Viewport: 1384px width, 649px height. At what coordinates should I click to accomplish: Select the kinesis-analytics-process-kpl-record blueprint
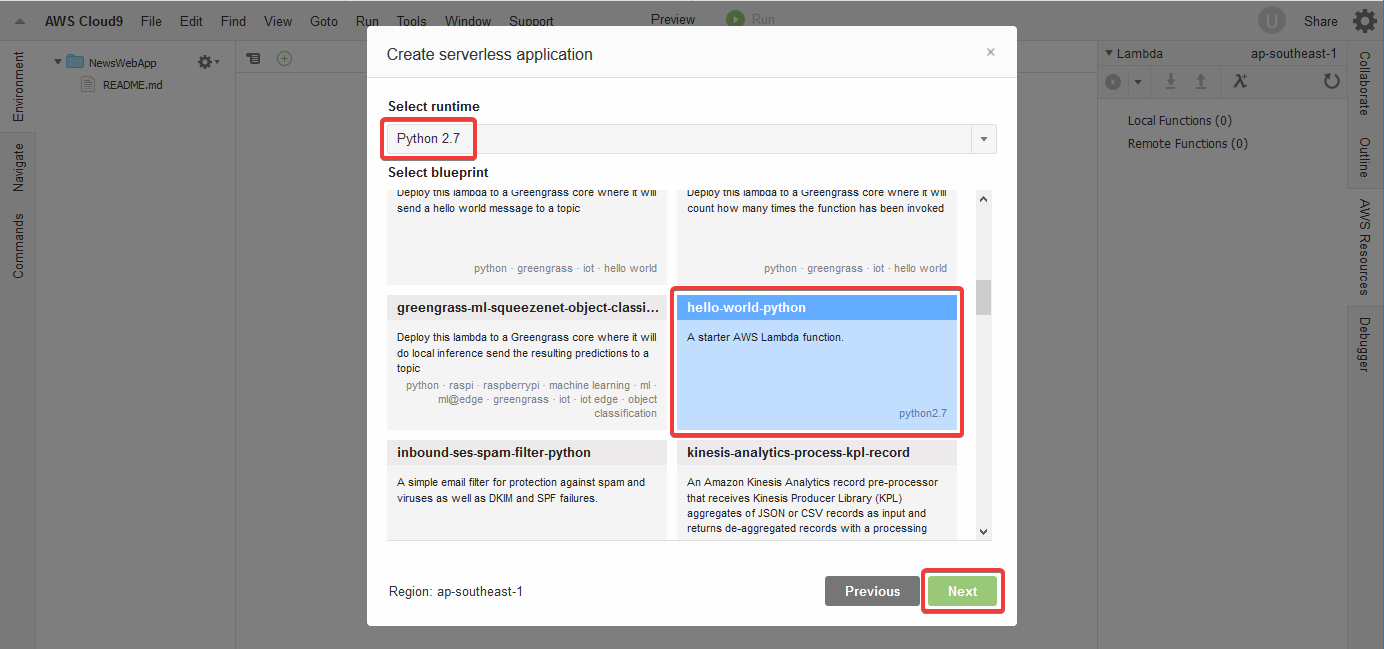click(x=817, y=490)
